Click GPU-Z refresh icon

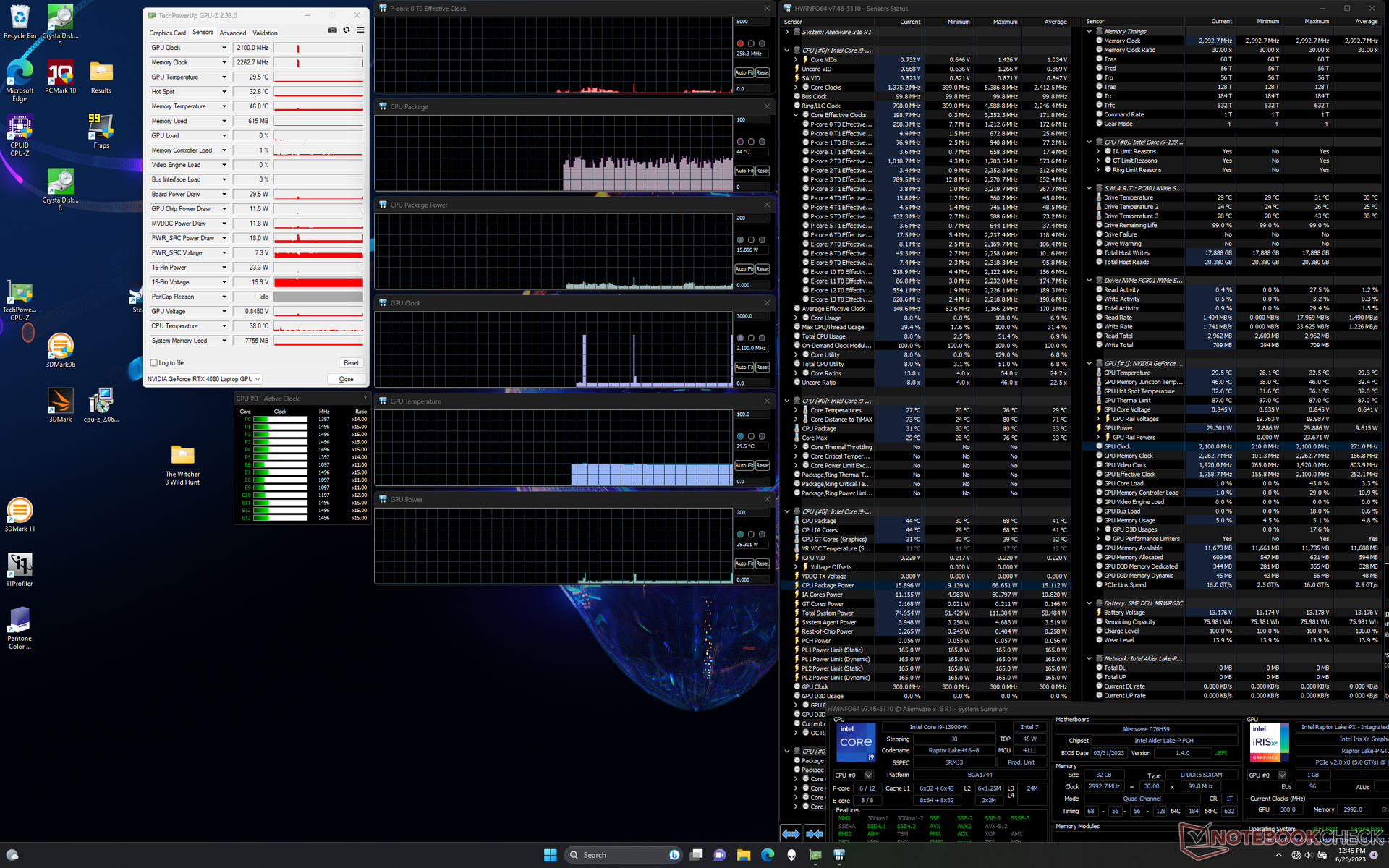[347, 30]
